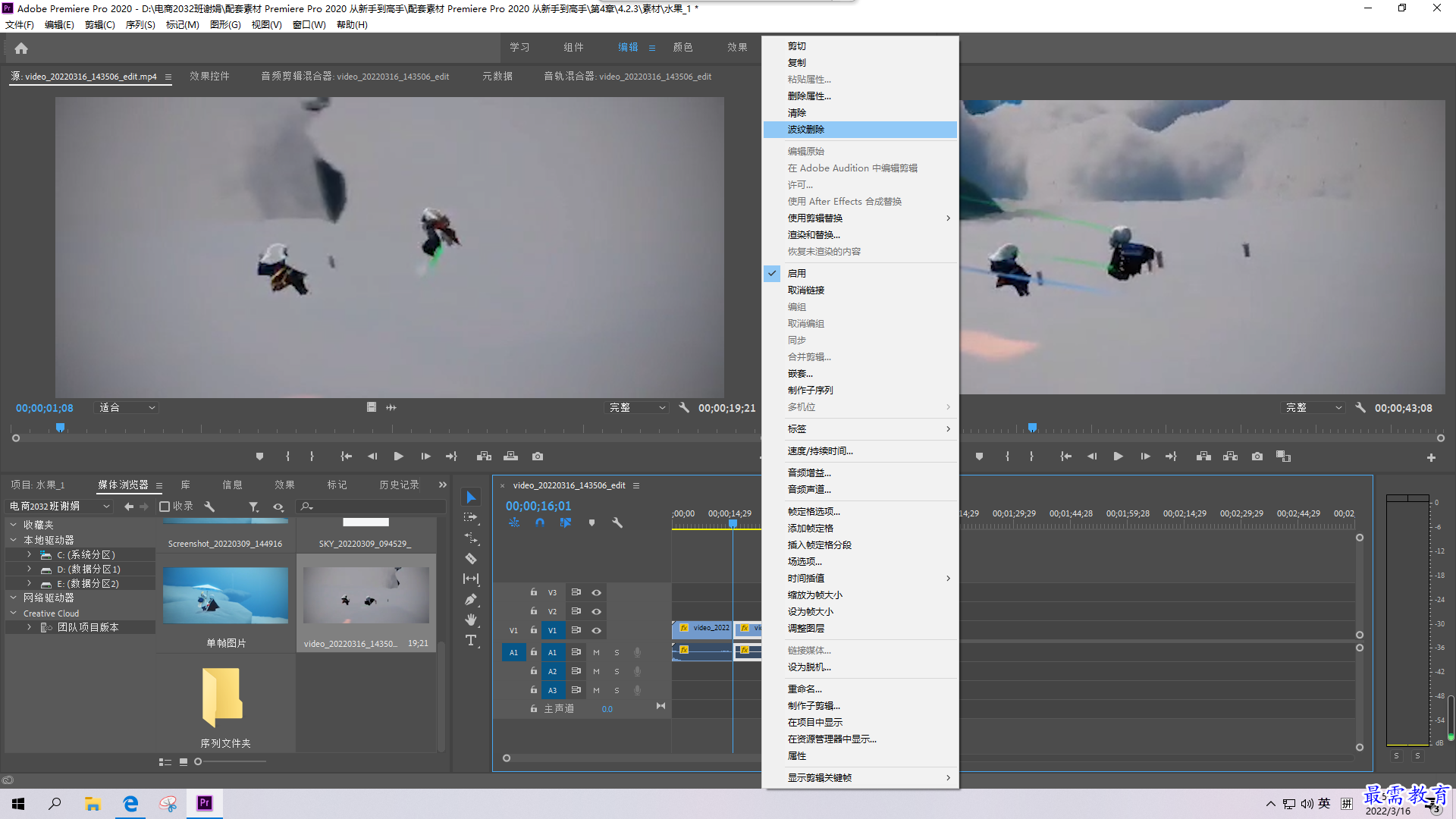1456x819 pixels.
Task: Expand the C: (系统分区) drive
Action: (30, 554)
